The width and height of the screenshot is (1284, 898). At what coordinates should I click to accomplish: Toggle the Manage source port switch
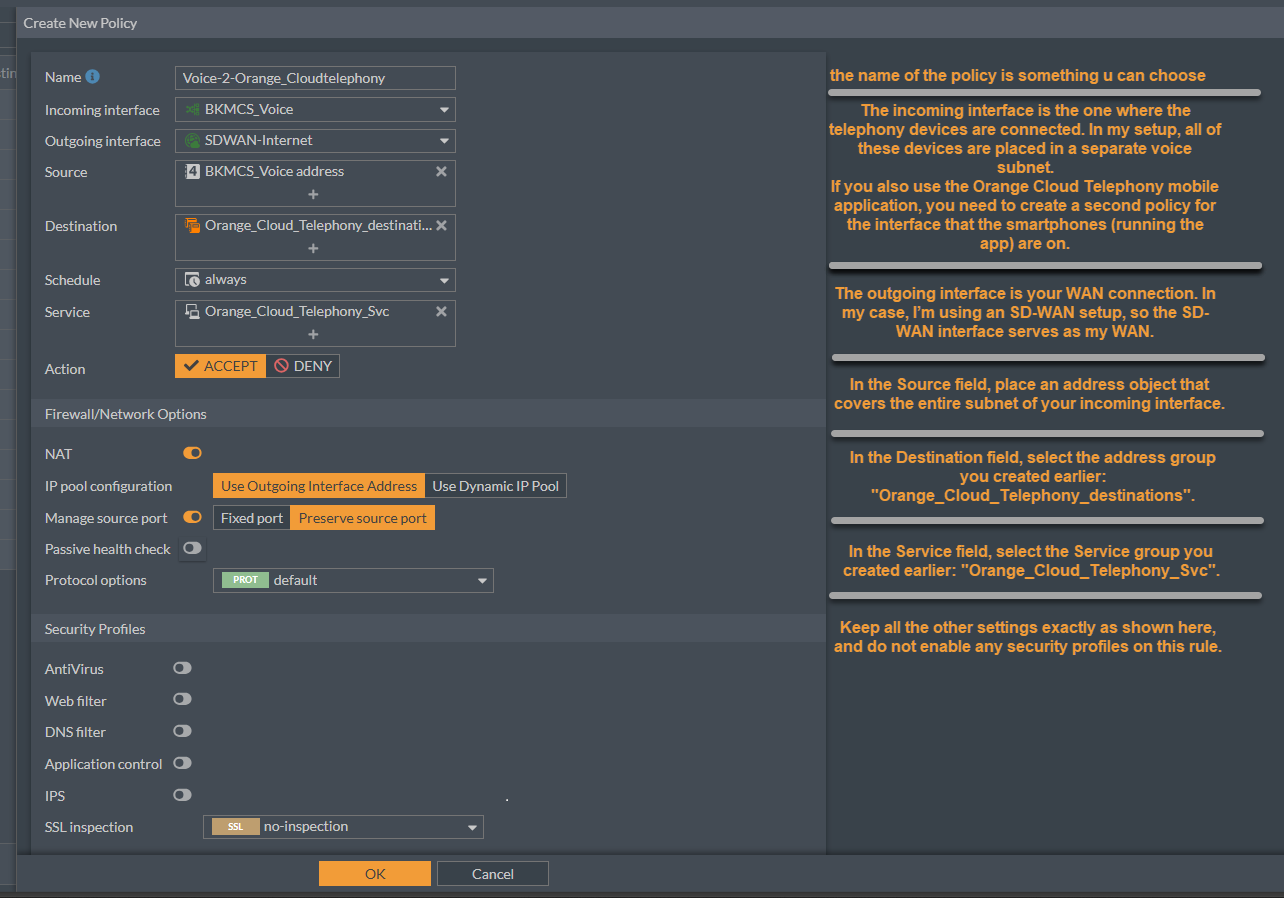click(x=193, y=517)
